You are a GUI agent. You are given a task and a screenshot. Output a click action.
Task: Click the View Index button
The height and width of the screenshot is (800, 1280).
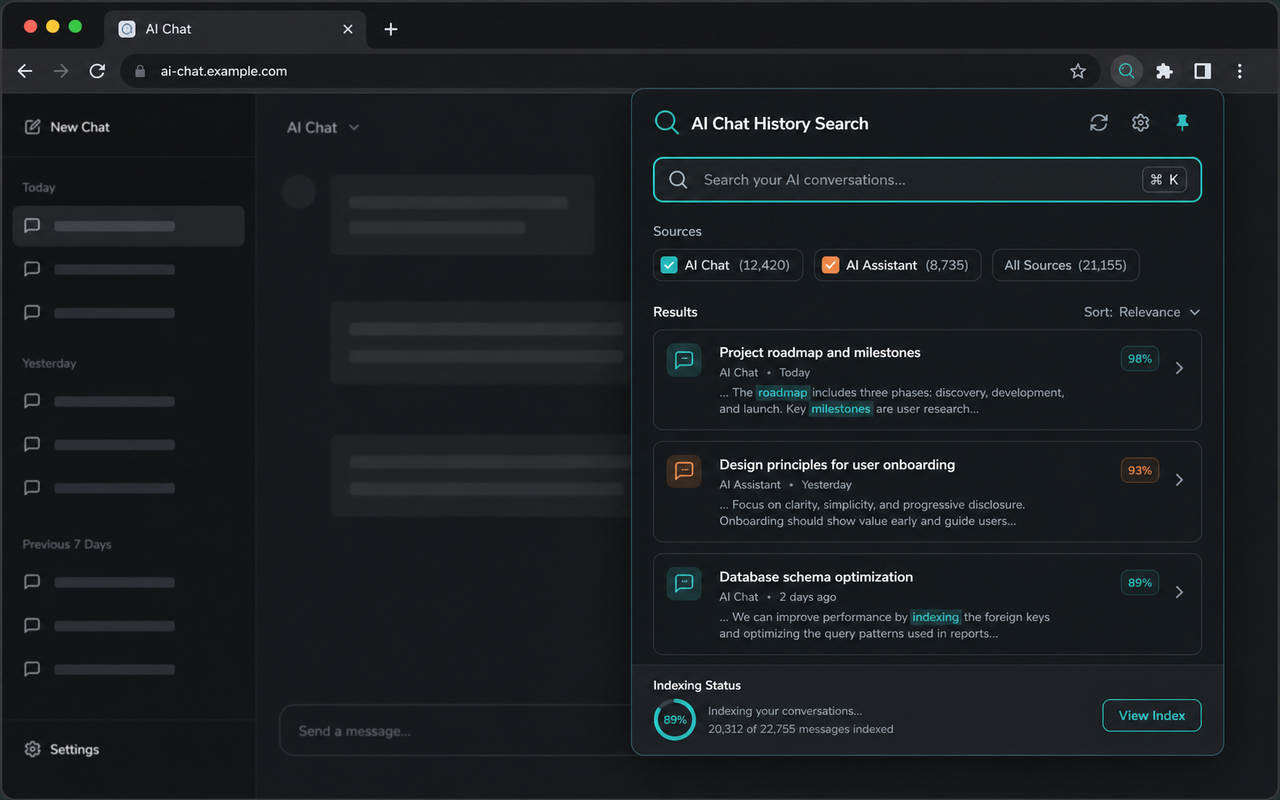coord(1152,715)
